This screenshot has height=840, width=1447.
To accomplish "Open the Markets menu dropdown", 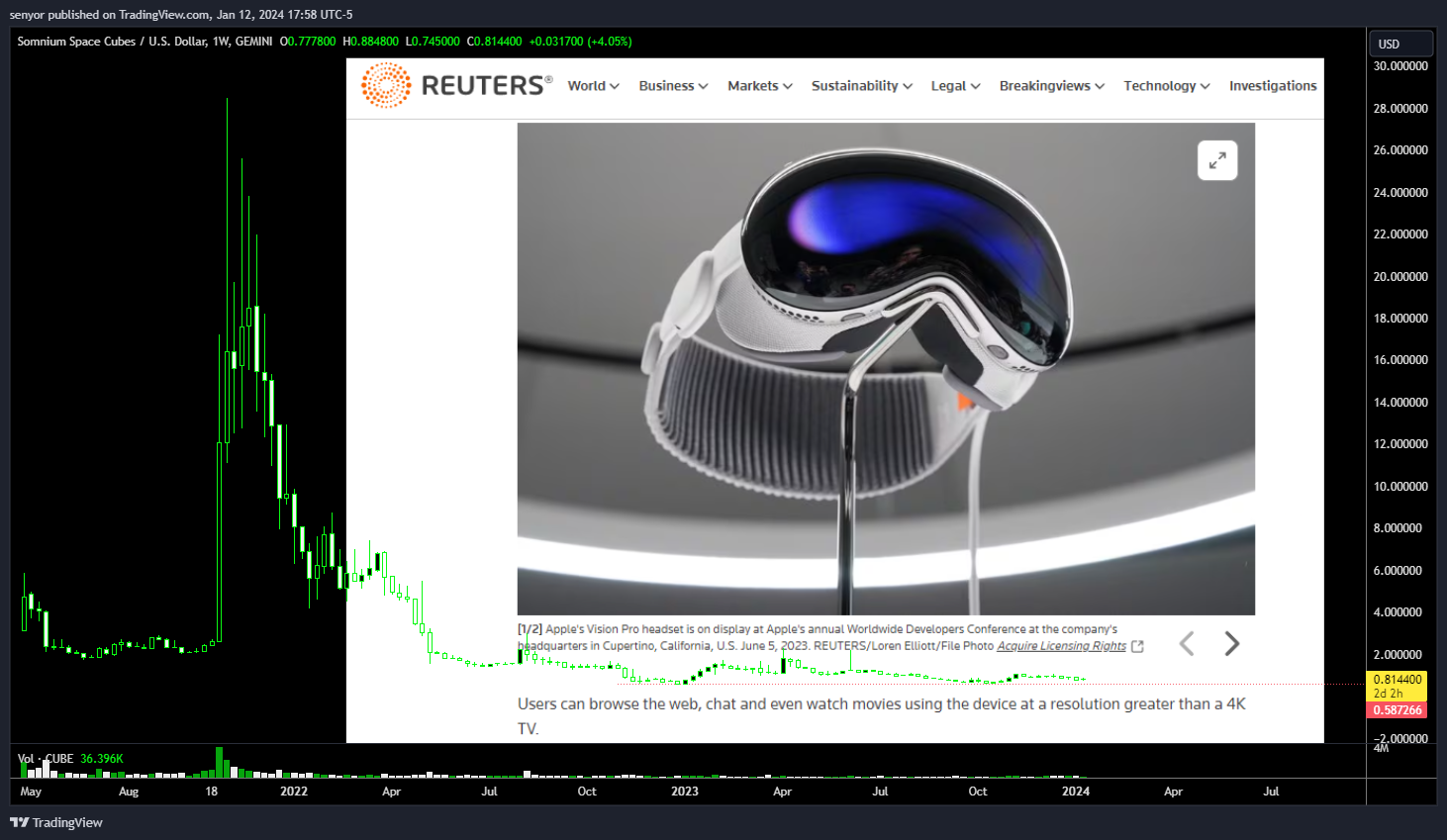I will click(x=760, y=86).
